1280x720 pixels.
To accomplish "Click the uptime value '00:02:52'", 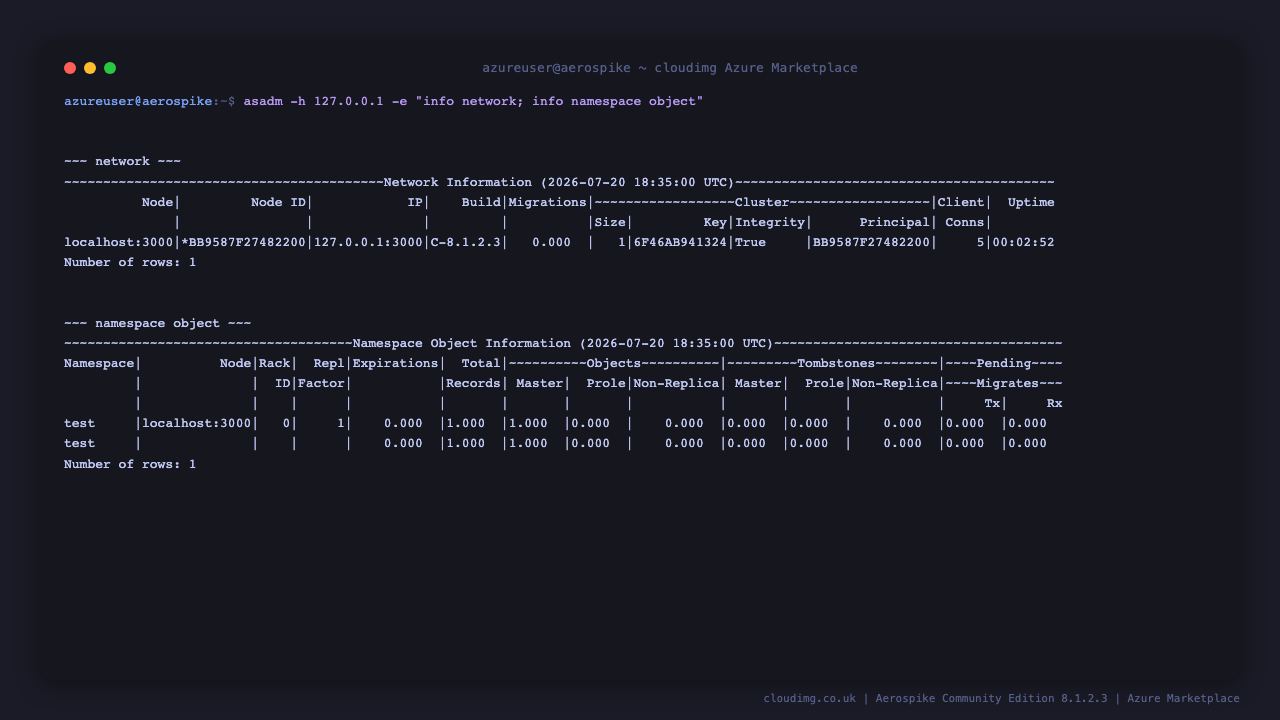I will pyautogui.click(x=1023, y=242).
